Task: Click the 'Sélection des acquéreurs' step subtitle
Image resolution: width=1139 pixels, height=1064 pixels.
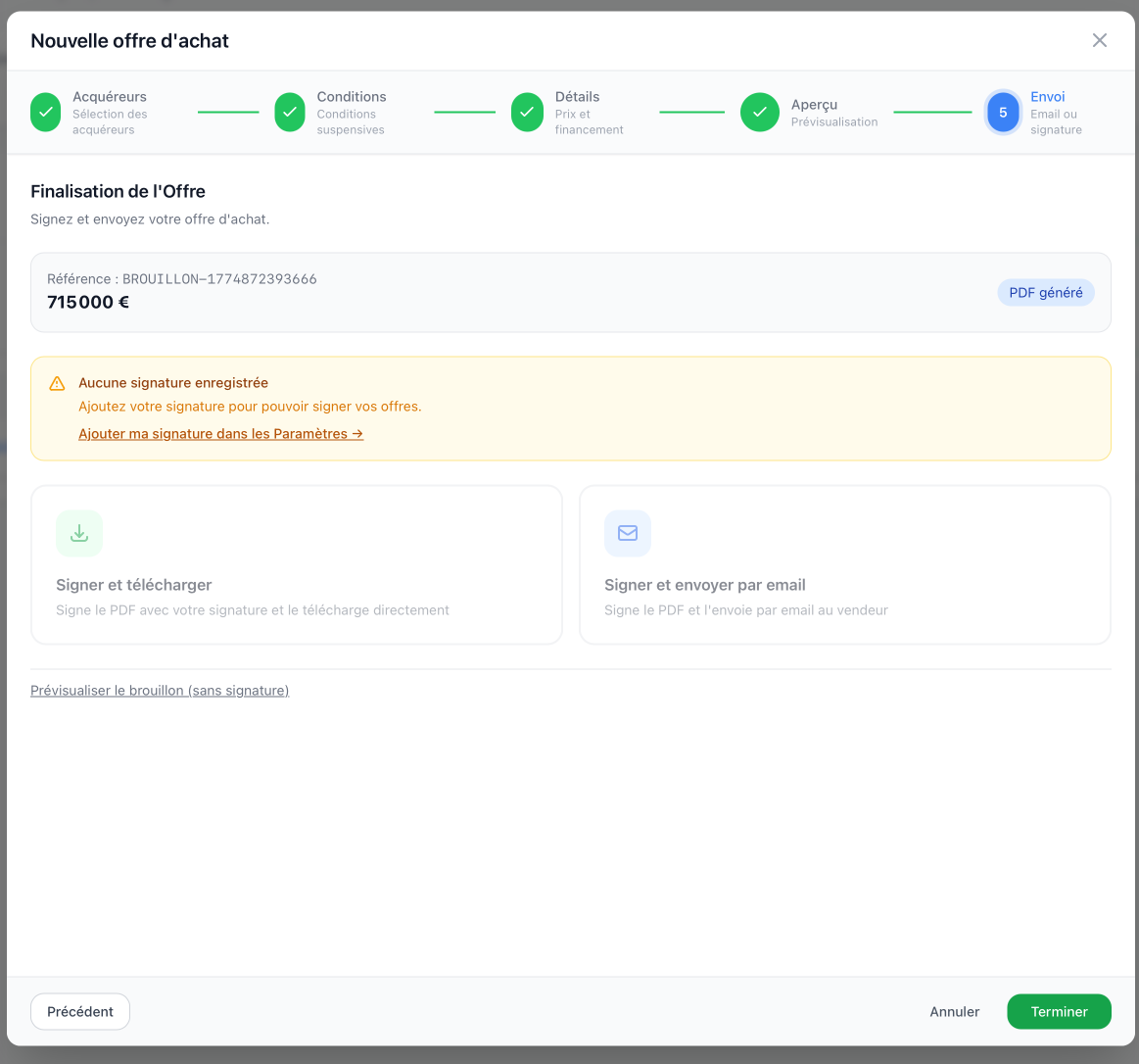Action: pyautogui.click(x=110, y=122)
